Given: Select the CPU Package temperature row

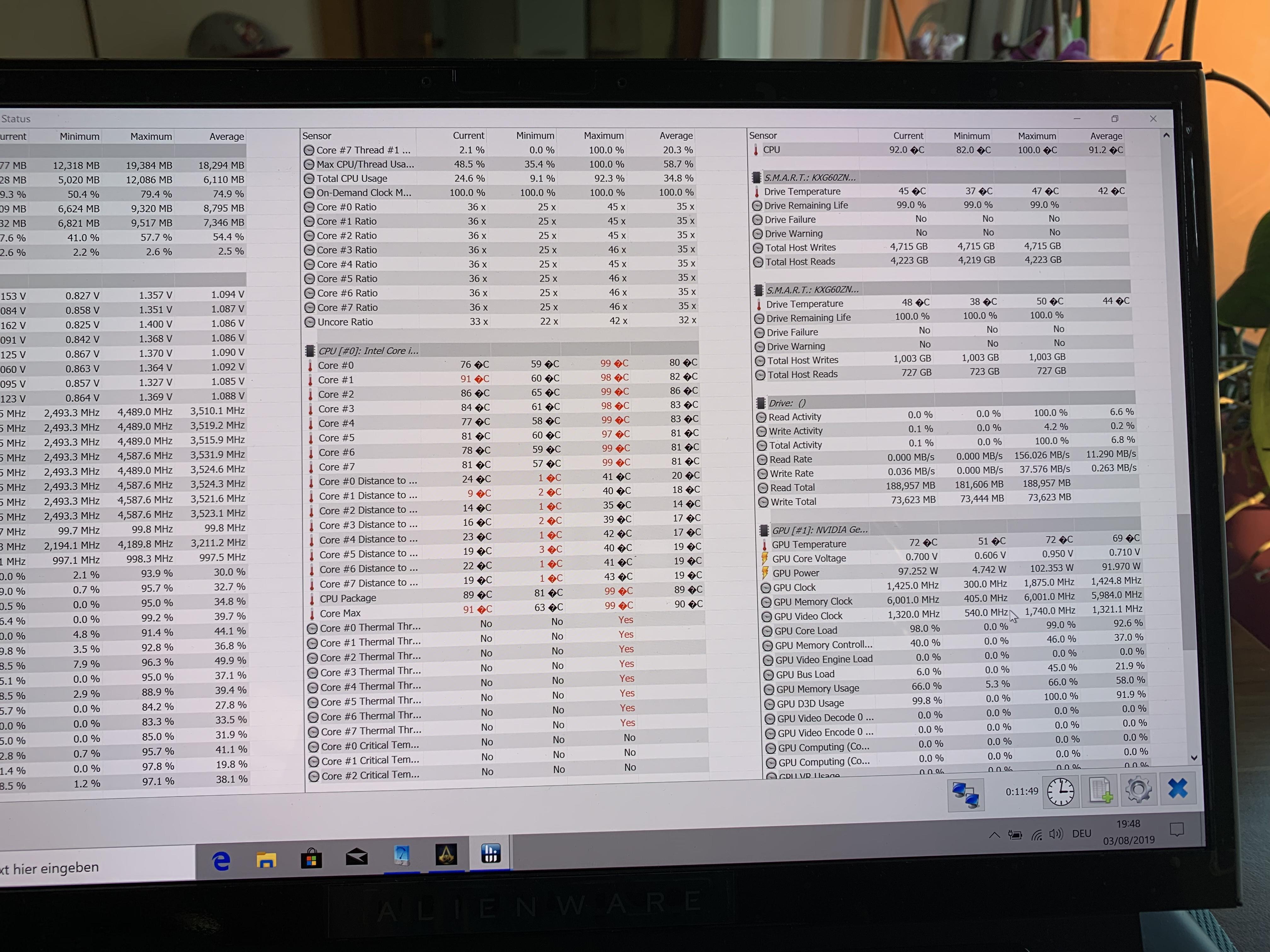Looking at the screenshot, I should (348, 598).
